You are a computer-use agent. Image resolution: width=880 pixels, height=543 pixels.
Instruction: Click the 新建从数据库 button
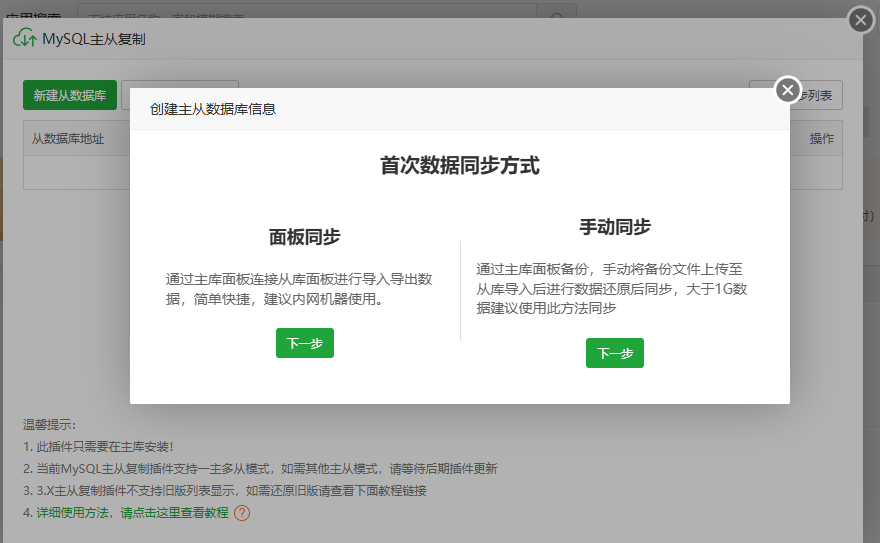[70, 95]
